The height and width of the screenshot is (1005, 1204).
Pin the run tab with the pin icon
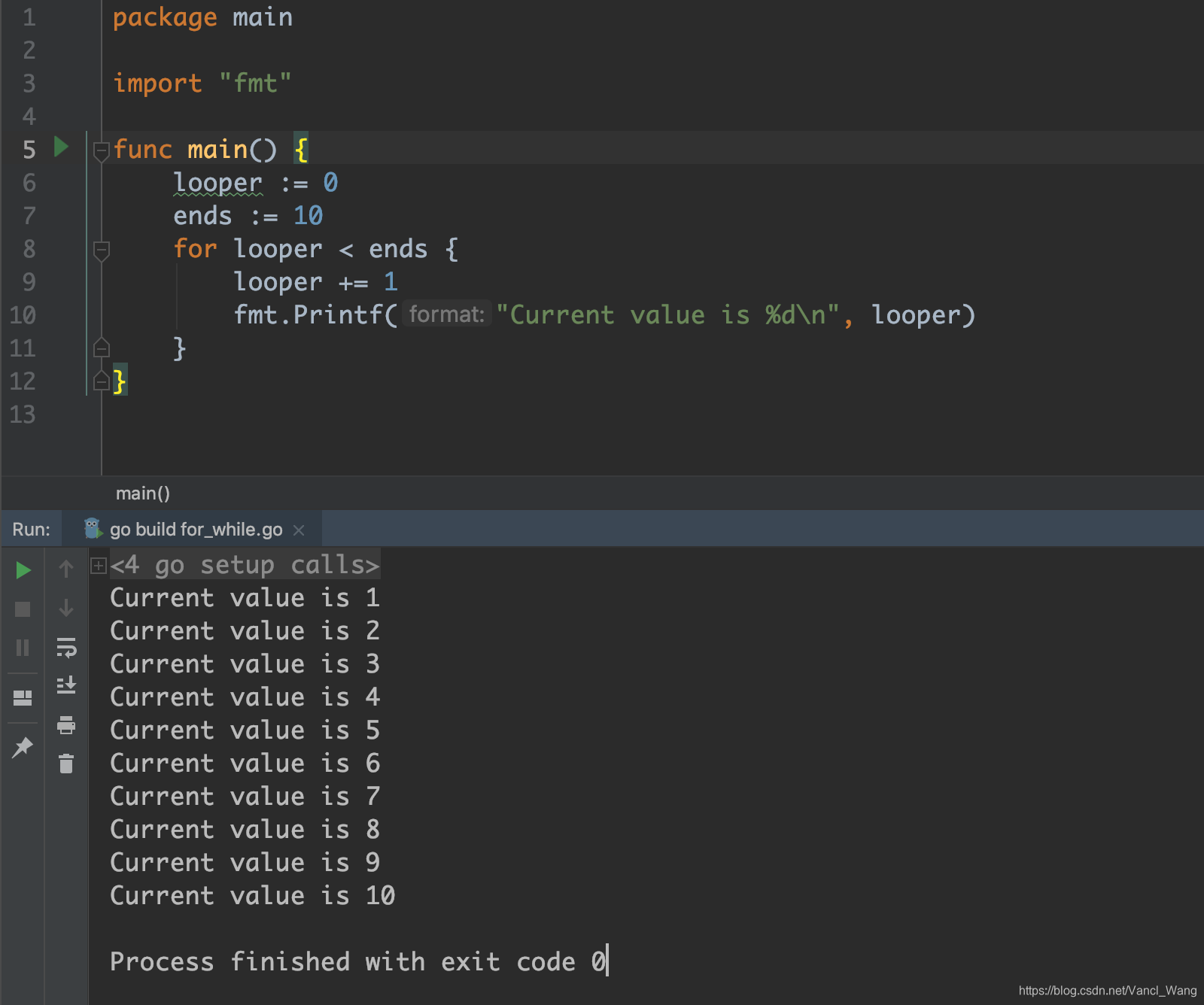pyautogui.click(x=23, y=747)
